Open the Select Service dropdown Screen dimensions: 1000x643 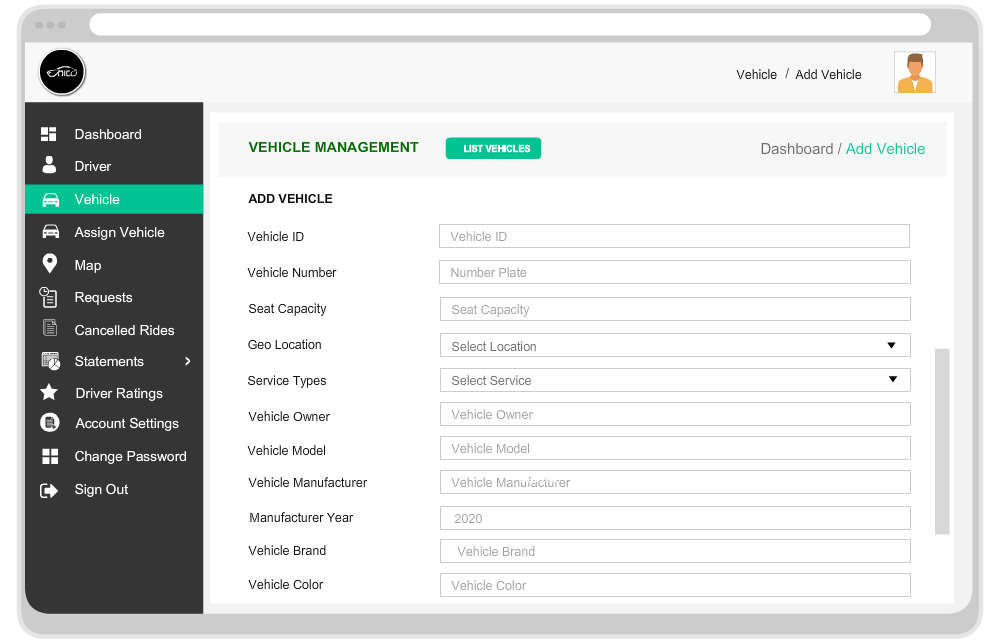pos(675,380)
